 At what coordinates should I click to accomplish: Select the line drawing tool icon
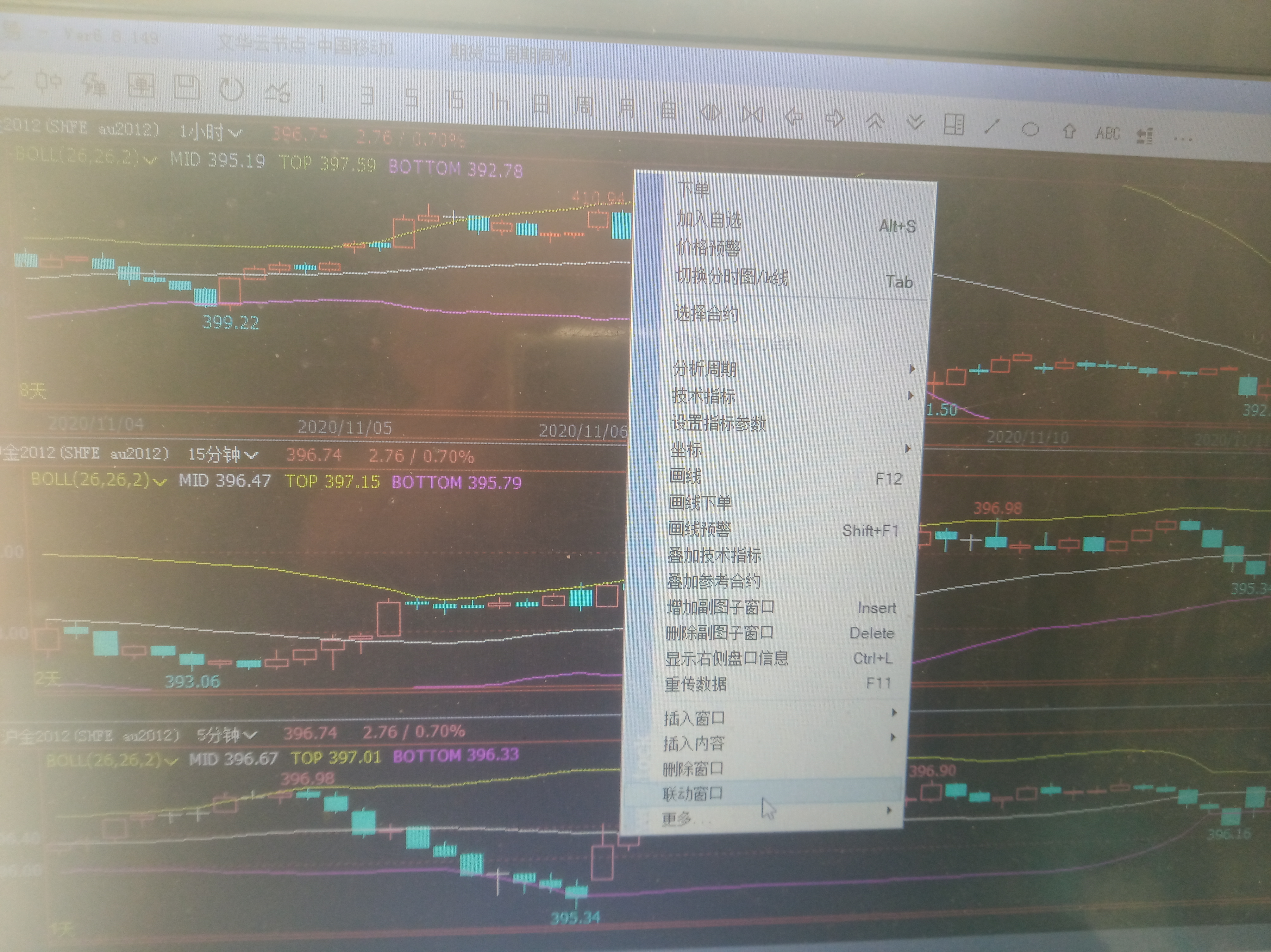coord(992,127)
